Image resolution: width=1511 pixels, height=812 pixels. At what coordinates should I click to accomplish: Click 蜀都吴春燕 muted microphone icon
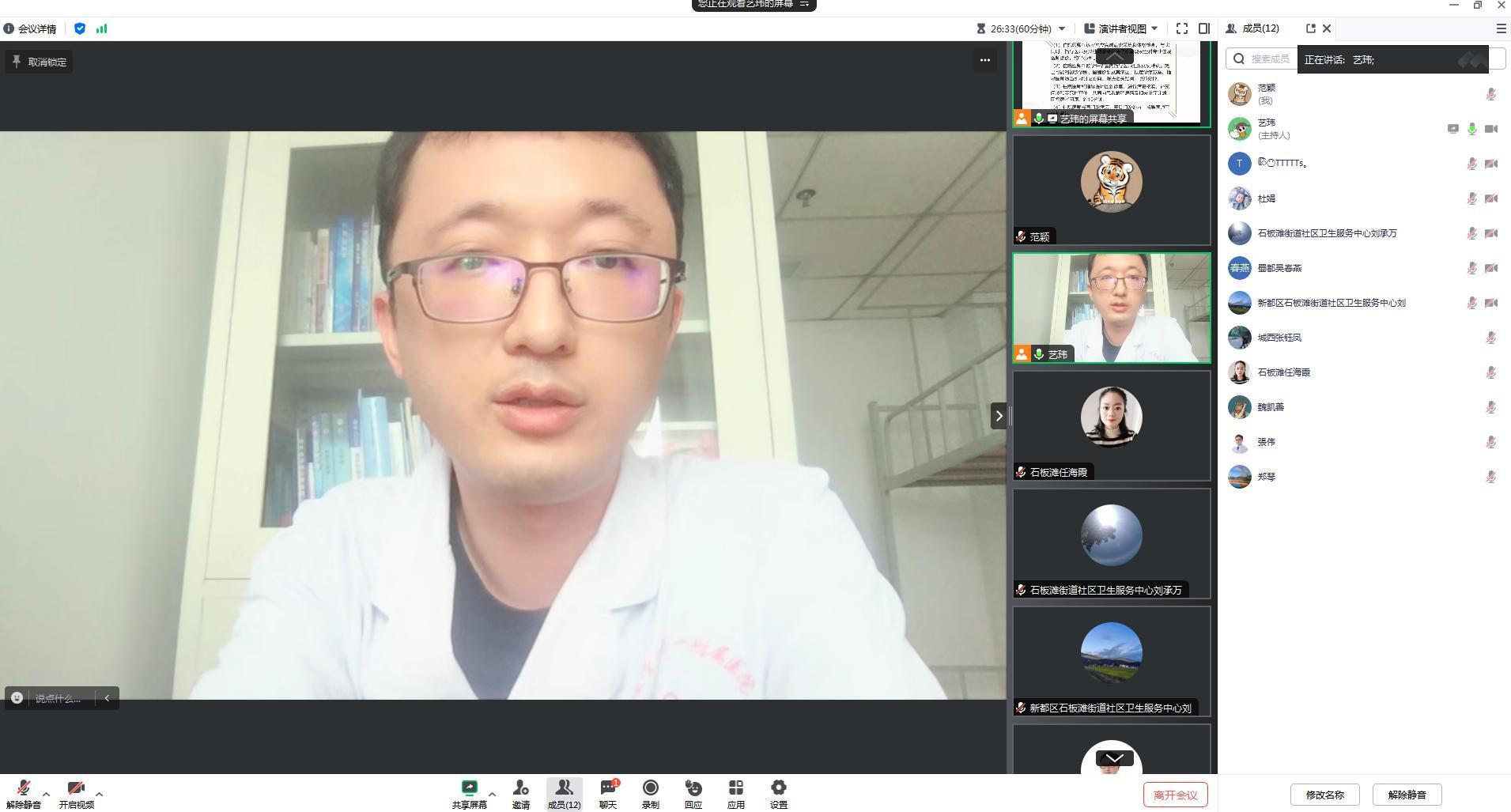click(1471, 268)
